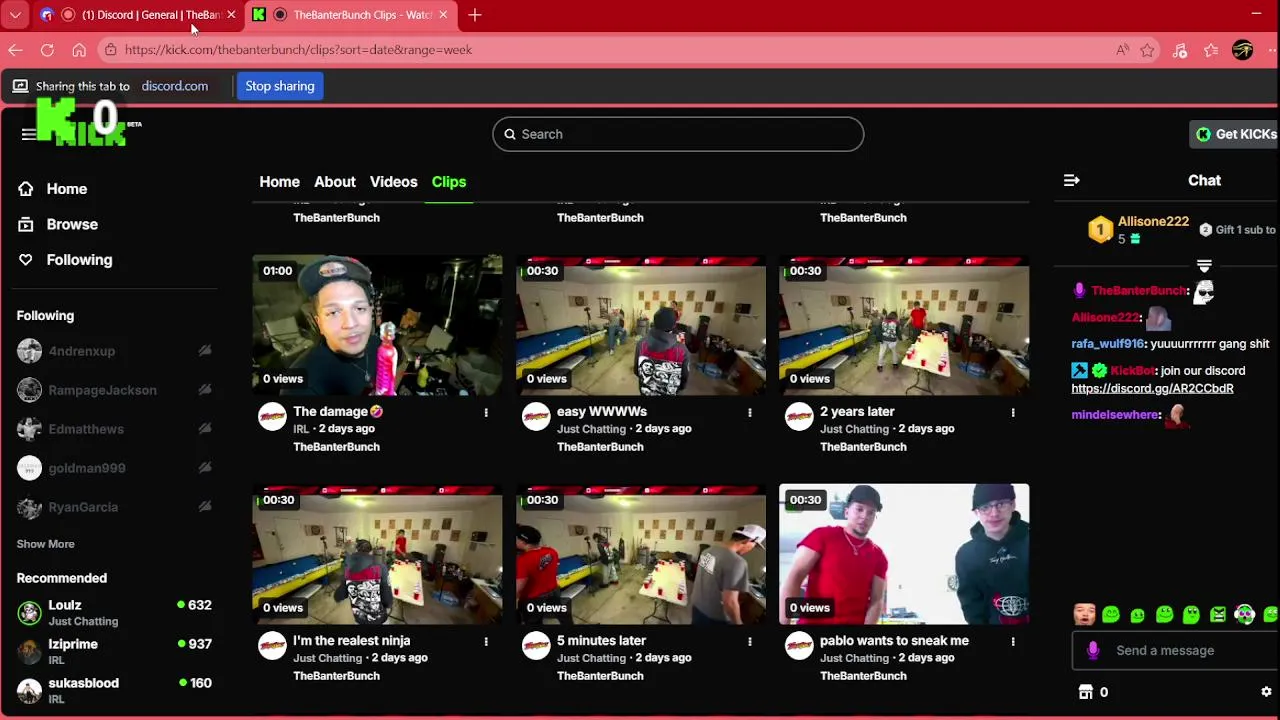
Task: Open options menu for easy WWWWs clip
Action: click(x=750, y=412)
